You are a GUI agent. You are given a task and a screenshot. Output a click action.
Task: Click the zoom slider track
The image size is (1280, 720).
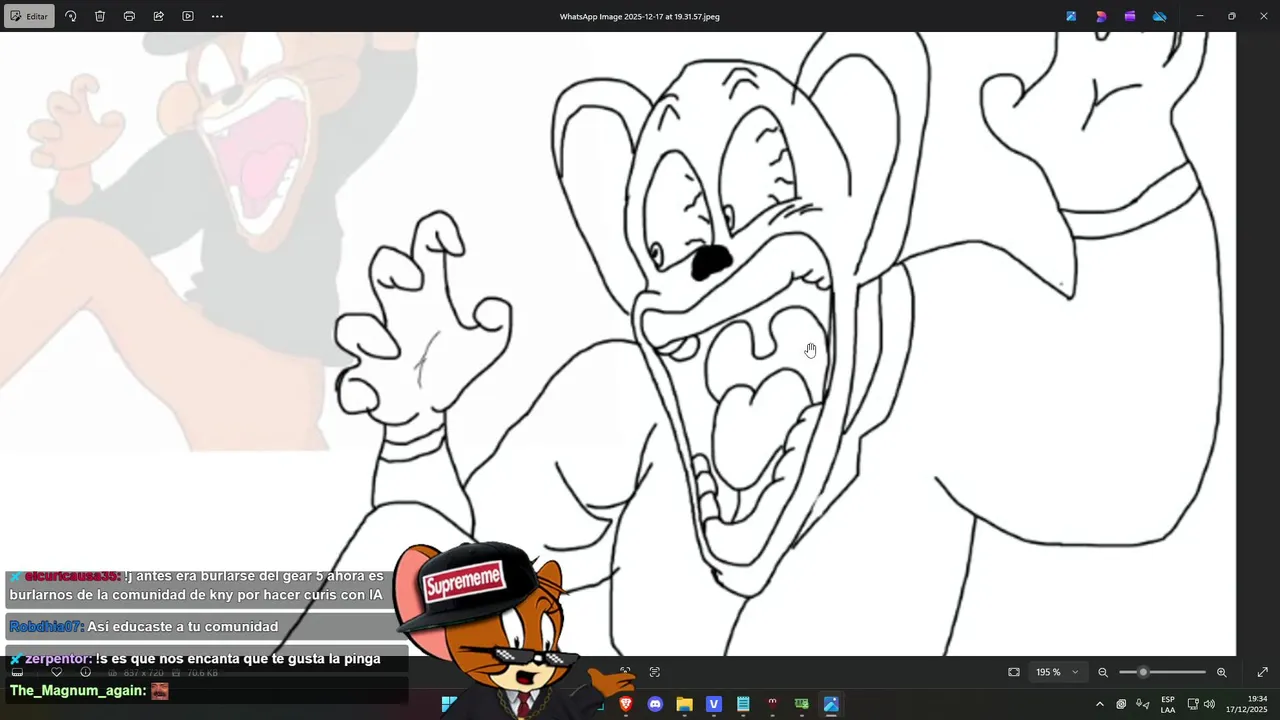point(1162,672)
